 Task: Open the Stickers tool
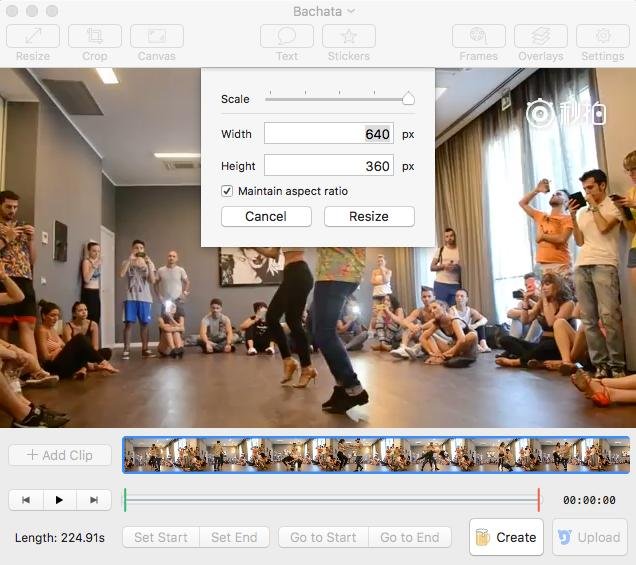349,36
